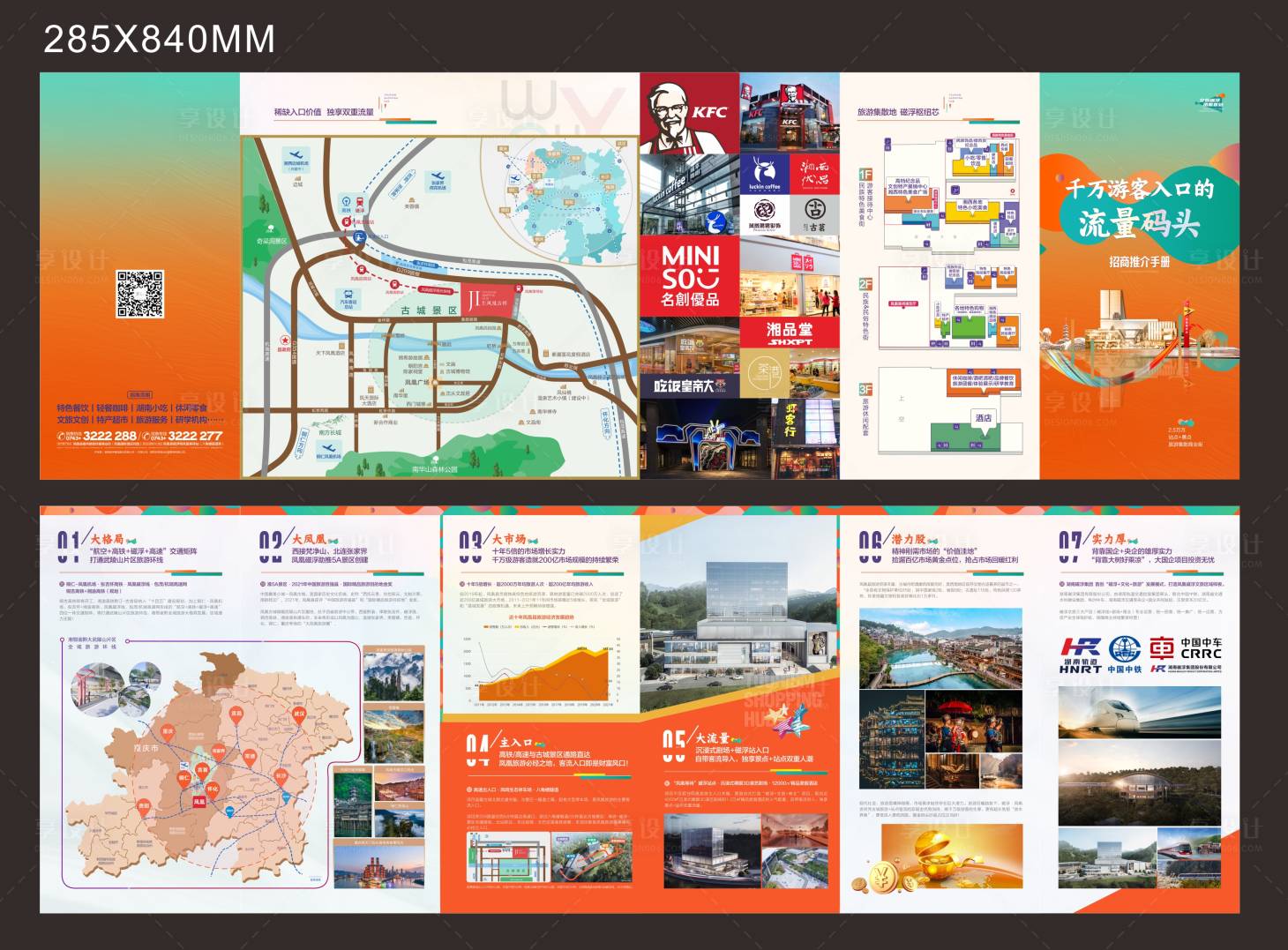Click the 中国中铁 round blue logo

pos(1125,655)
